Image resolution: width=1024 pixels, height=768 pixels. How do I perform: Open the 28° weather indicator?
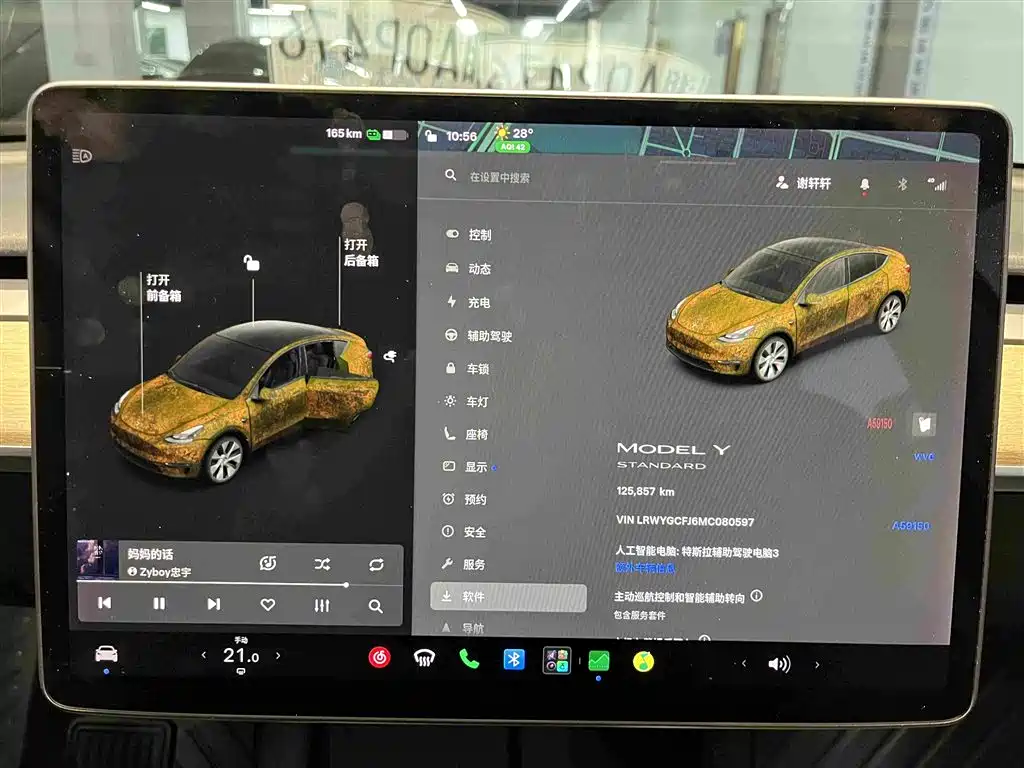515,133
